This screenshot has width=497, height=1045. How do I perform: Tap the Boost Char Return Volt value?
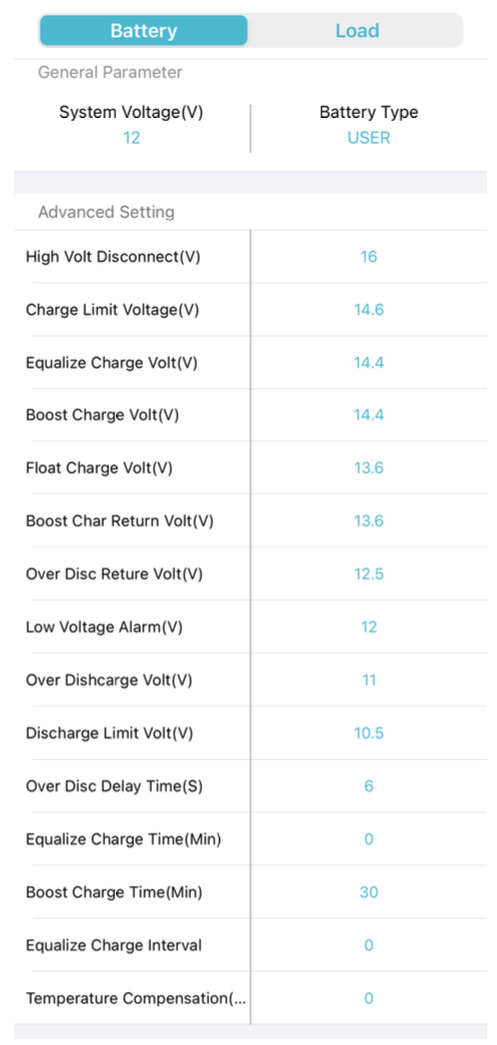(x=368, y=521)
